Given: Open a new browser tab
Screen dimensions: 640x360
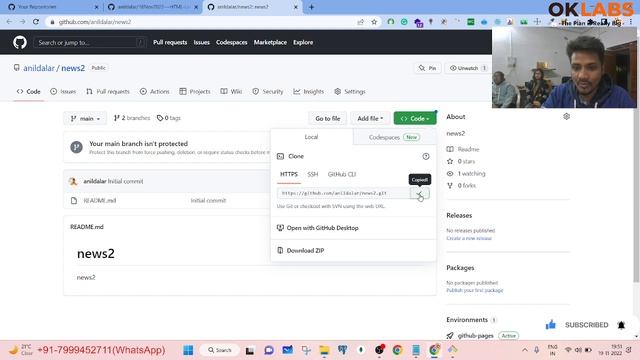Looking at the screenshot, I should 311,7.
